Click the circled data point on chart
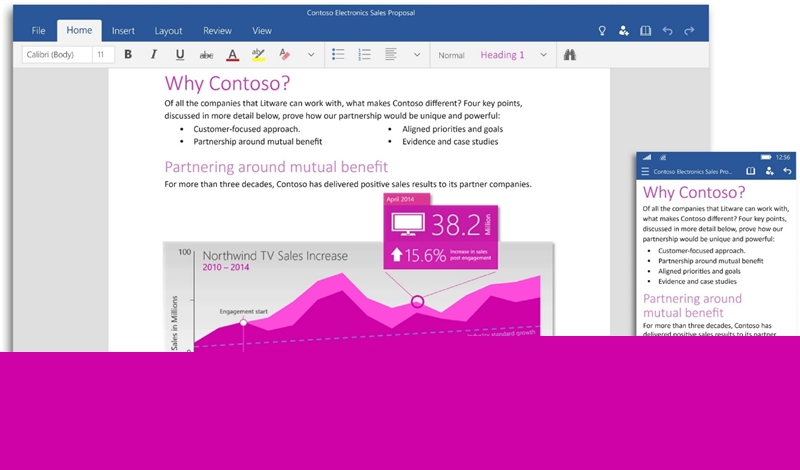Screen dimensions: 800x470 coord(417,302)
